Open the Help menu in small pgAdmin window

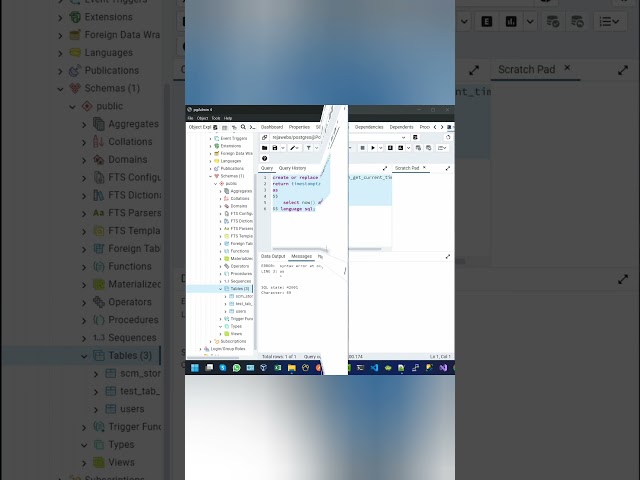point(228,118)
